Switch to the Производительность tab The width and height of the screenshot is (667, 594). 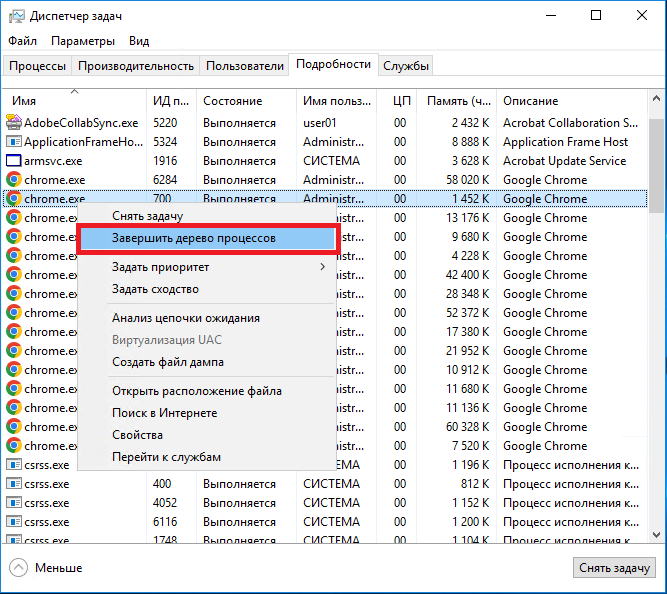coord(136,66)
